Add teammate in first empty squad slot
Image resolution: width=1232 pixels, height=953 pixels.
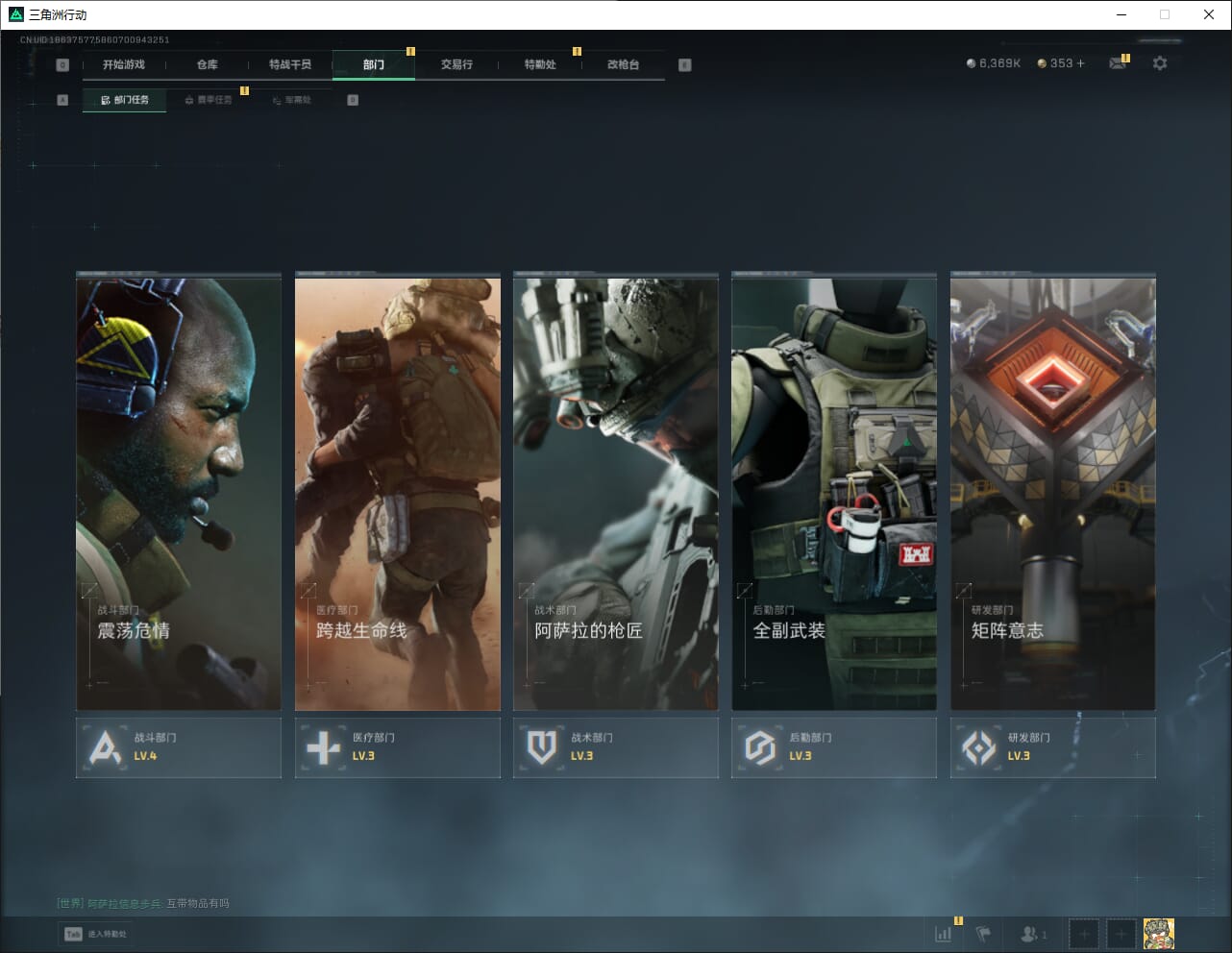pyautogui.click(x=1083, y=933)
